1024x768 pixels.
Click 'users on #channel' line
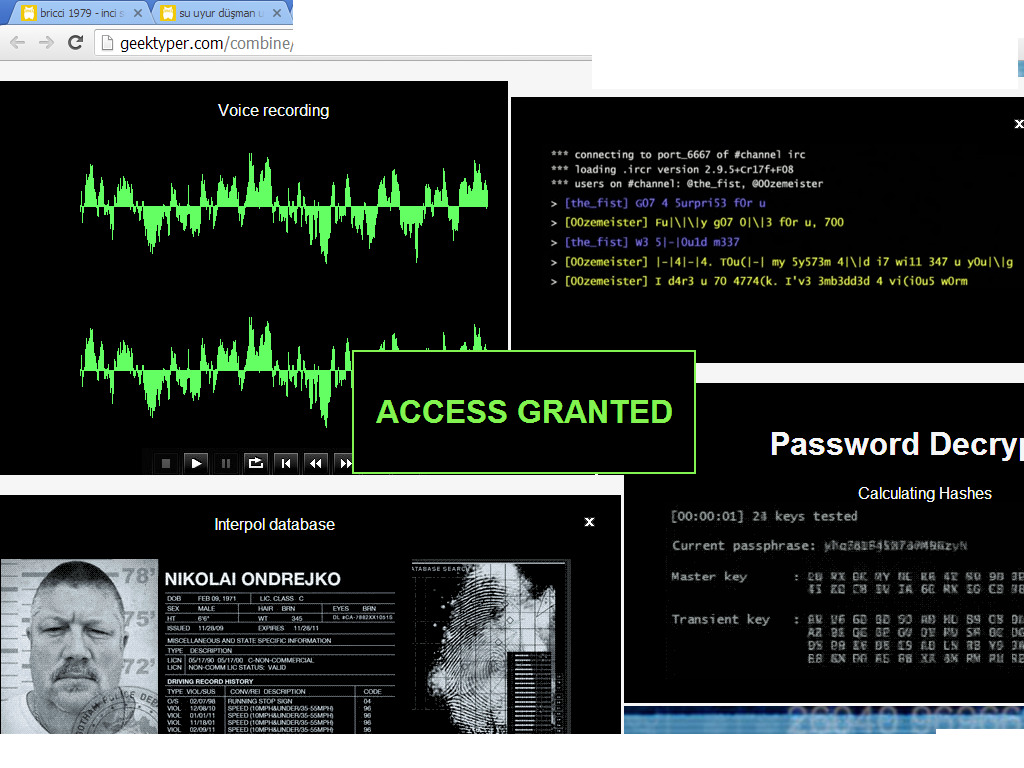pyautogui.click(x=687, y=184)
